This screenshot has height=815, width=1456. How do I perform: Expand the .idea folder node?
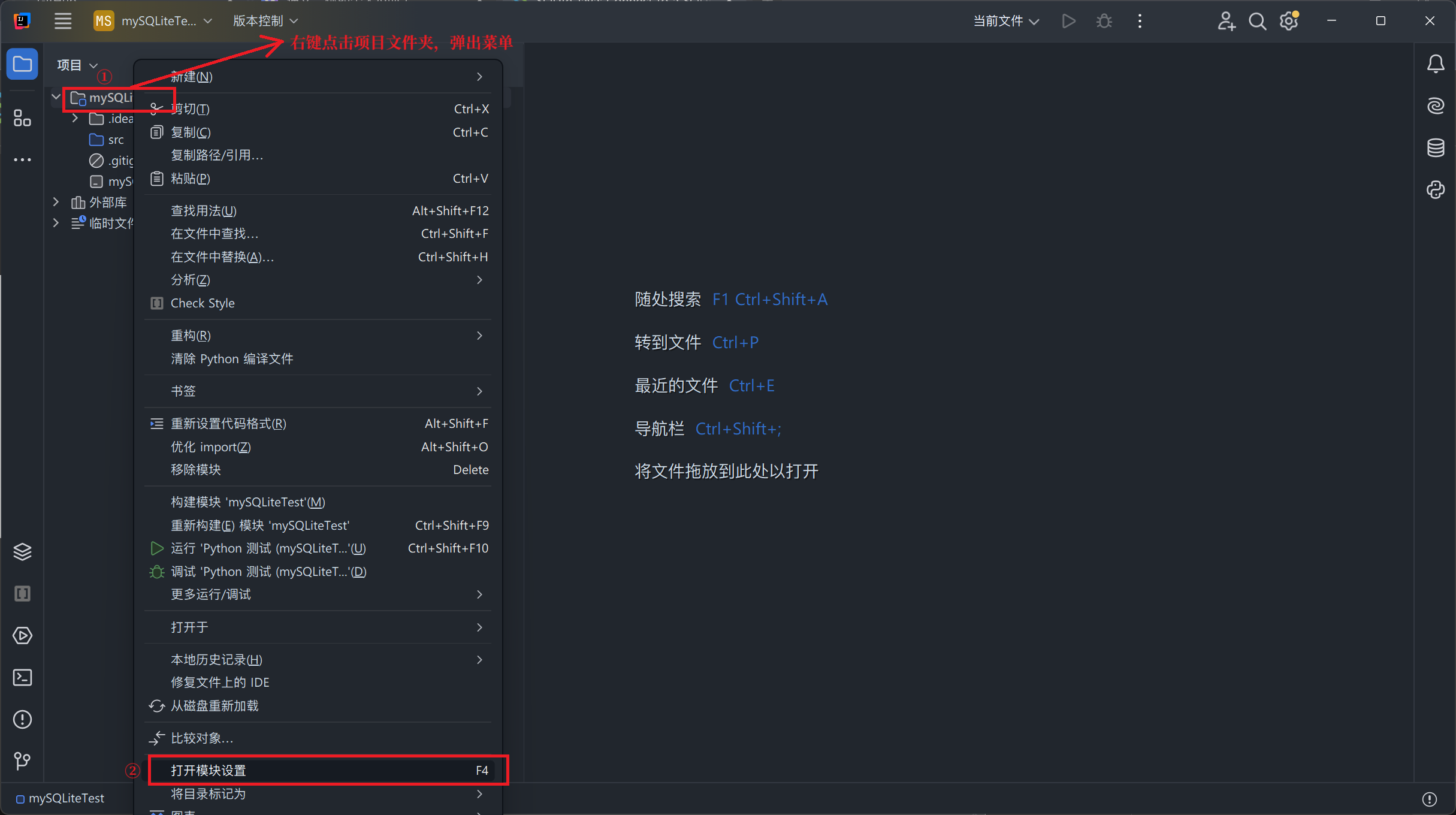(75, 119)
